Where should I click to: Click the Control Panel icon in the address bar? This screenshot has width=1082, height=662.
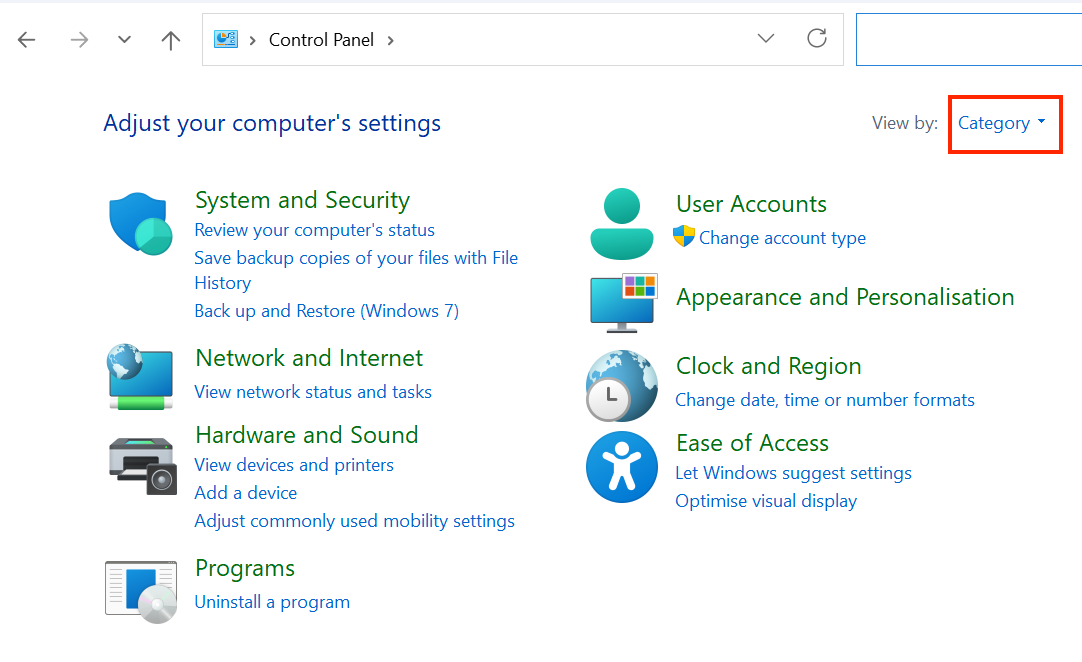pyautogui.click(x=226, y=39)
